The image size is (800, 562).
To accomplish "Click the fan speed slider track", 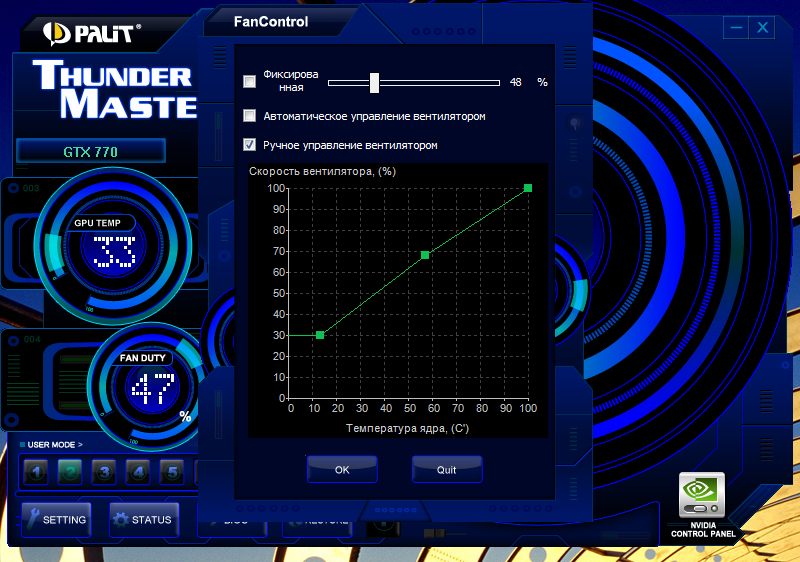I will [414, 83].
